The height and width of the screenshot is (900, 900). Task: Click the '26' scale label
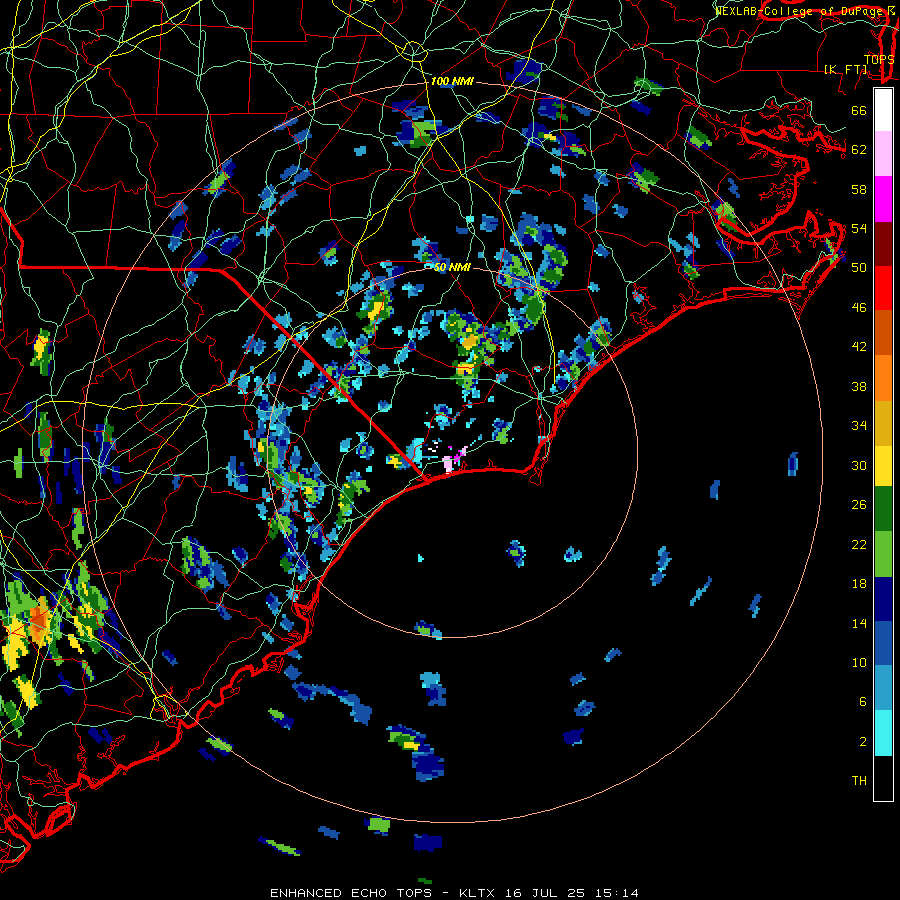859,505
